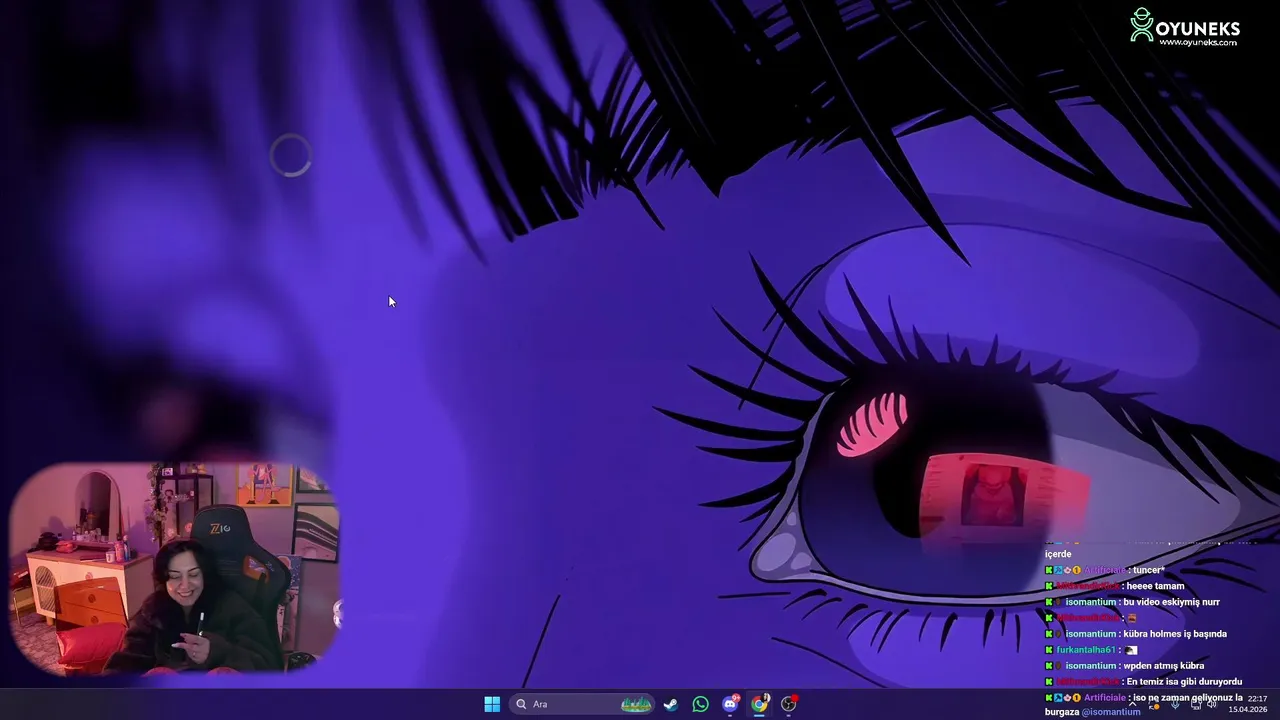Image resolution: width=1280 pixels, height=720 pixels.
Task: Open the Windows Start menu
Action: coord(492,704)
